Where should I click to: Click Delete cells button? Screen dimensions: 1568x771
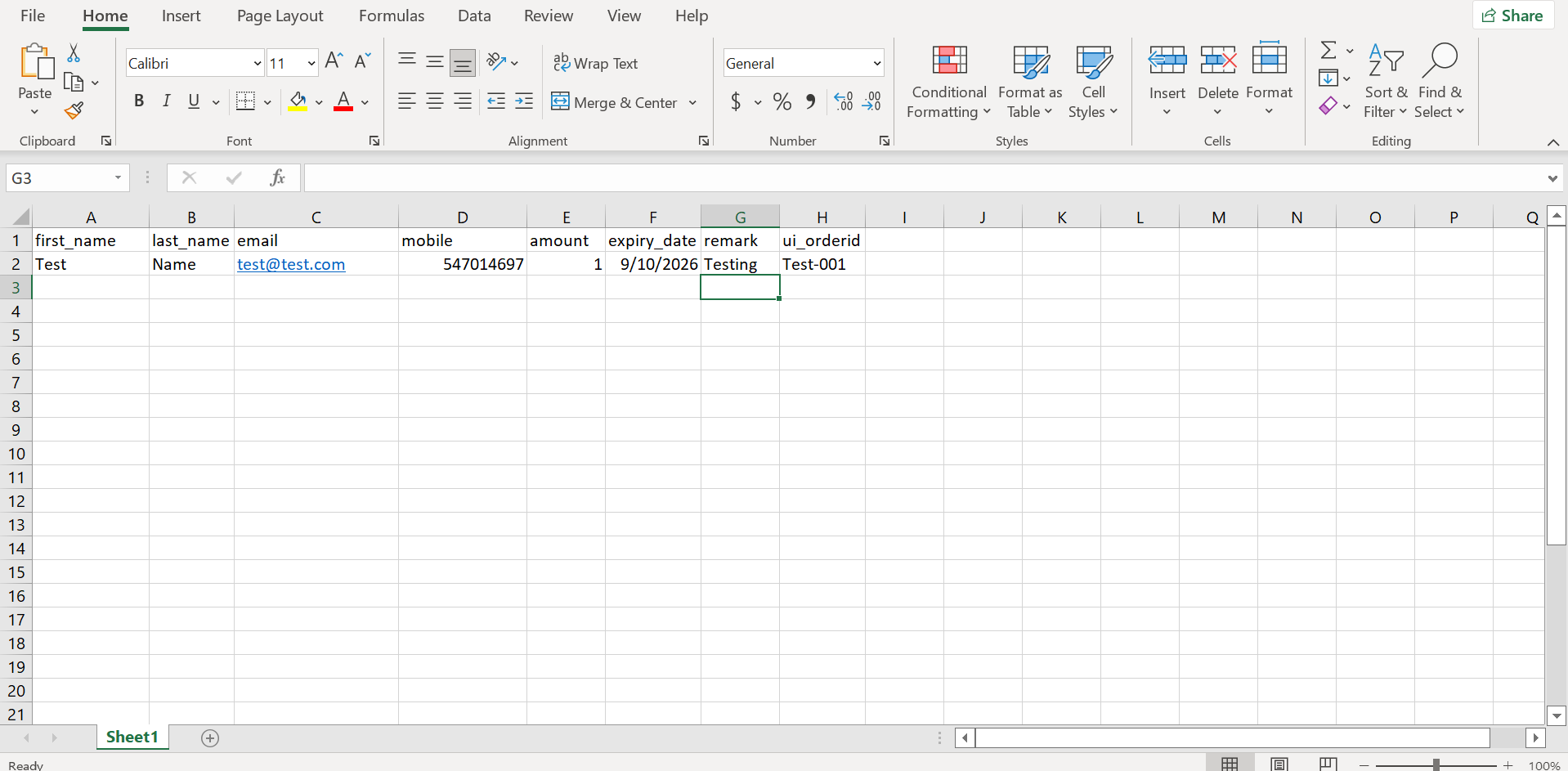[1217, 82]
